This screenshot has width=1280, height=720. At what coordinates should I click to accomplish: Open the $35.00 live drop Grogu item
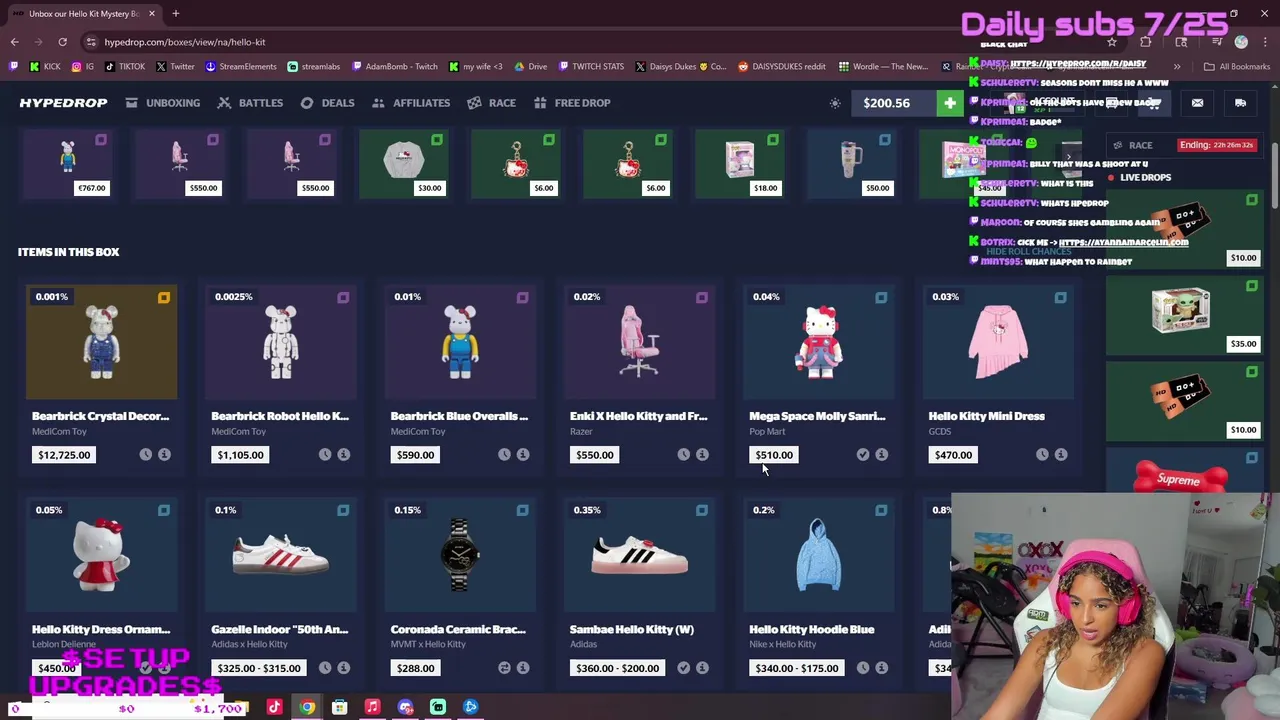click(1184, 317)
